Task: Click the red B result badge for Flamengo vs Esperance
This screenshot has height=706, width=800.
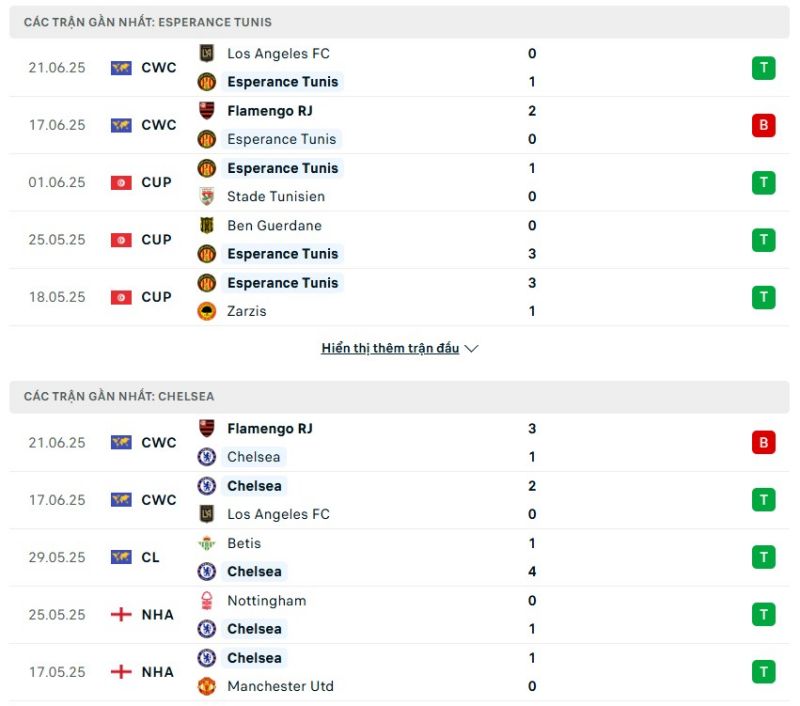Action: (763, 125)
